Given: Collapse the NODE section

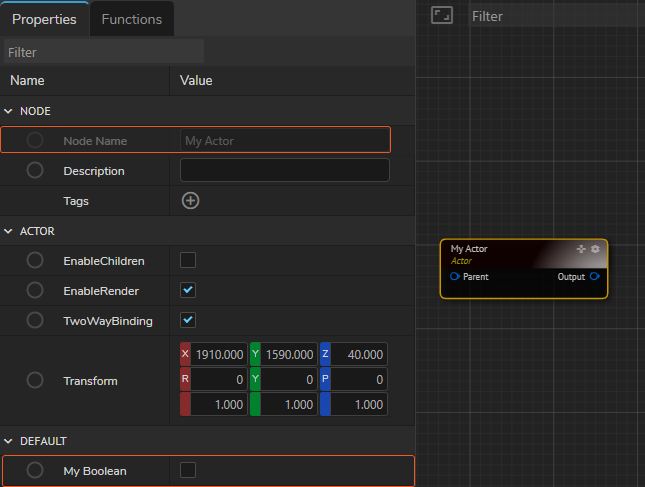Looking at the screenshot, I should point(9,111).
